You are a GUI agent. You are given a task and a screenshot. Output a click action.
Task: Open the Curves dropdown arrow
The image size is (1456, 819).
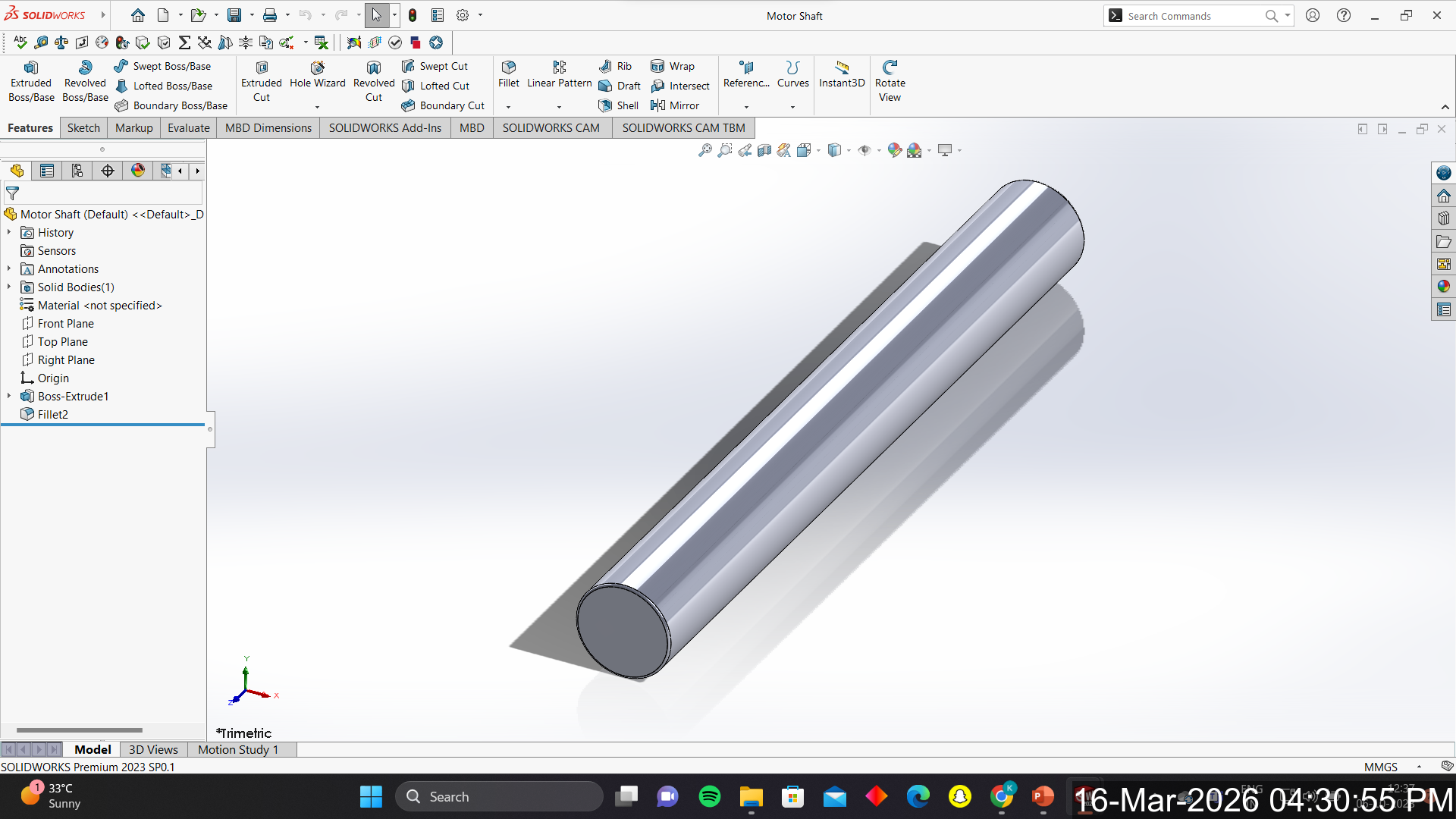coord(792,107)
